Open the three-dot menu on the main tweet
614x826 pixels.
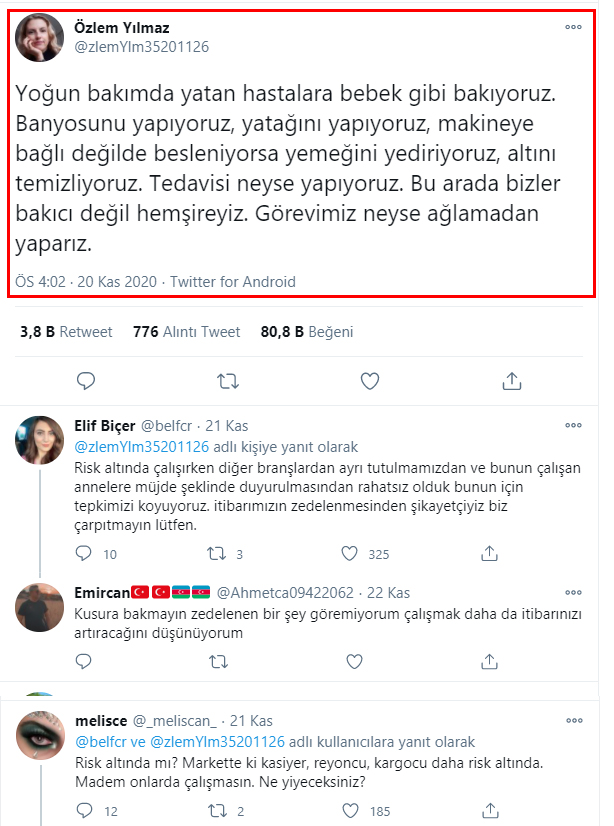[573, 28]
